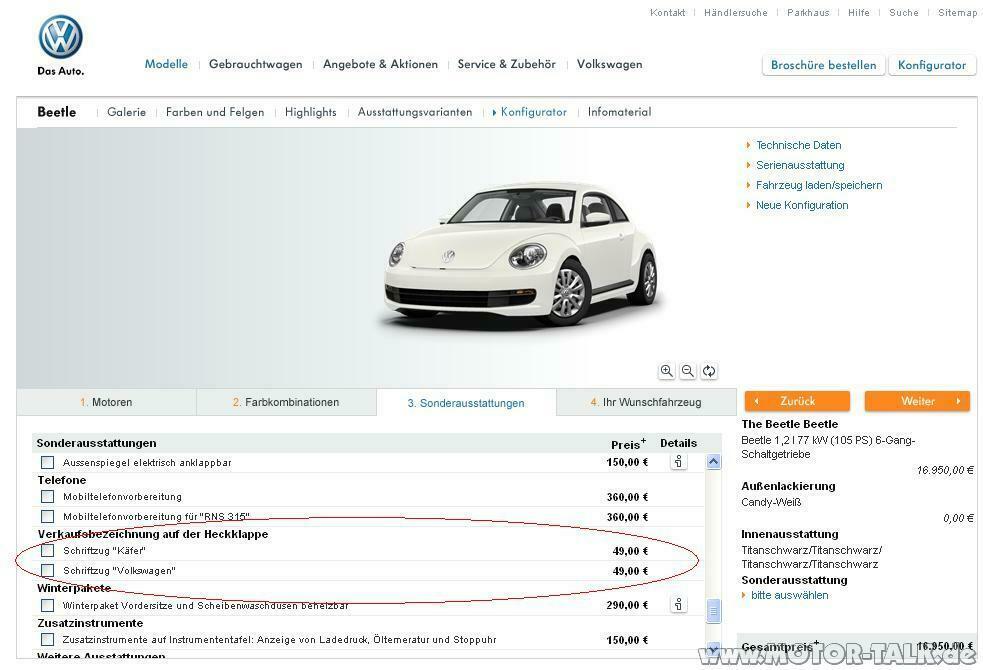This screenshot has width=983, height=670.
Task: Click the 'Candy-Weiß' paint text
Action: click(x=771, y=502)
